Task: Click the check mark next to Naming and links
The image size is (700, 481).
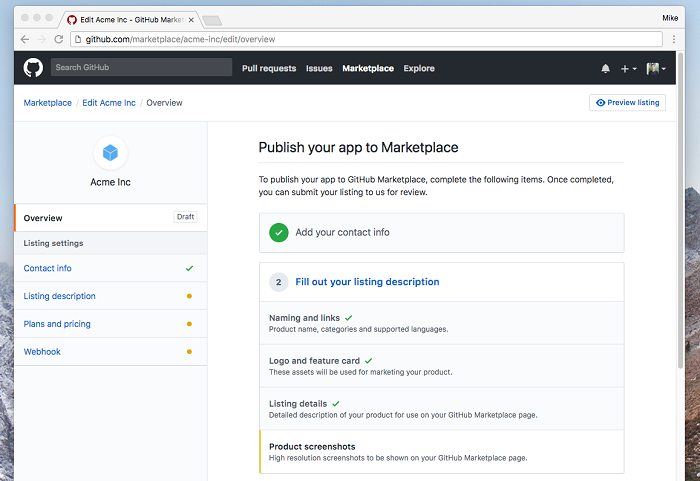Action: click(349, 318)
